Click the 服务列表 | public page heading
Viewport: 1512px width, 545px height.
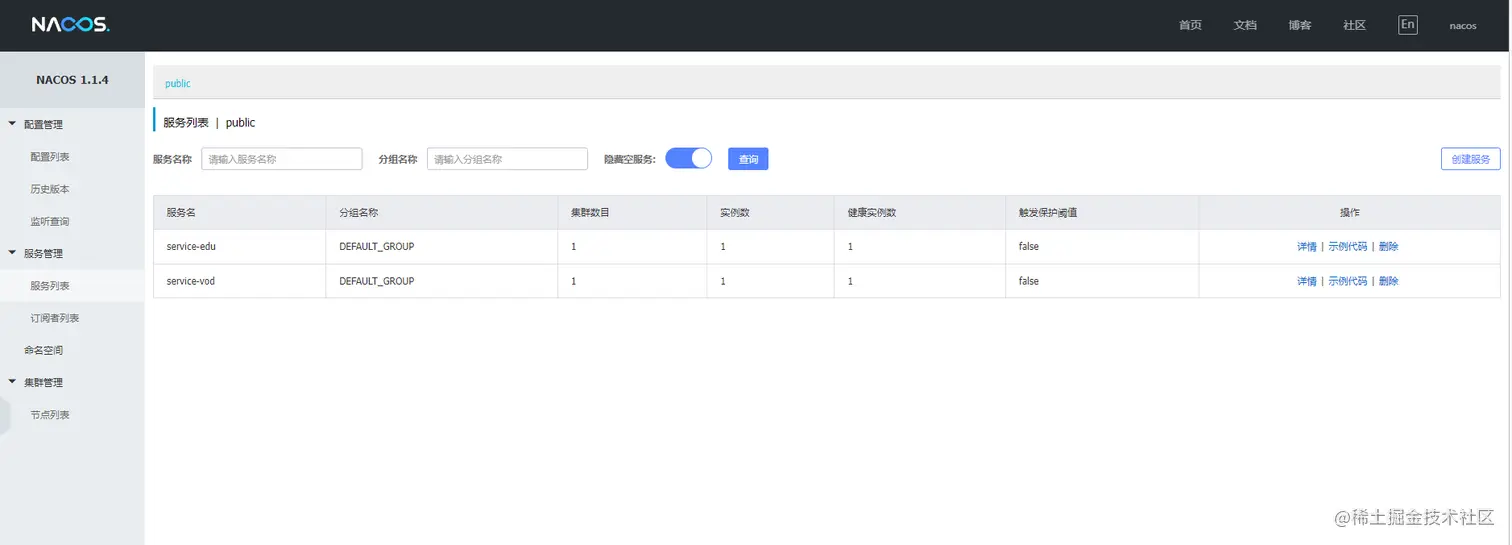click(x=209, y=122)
